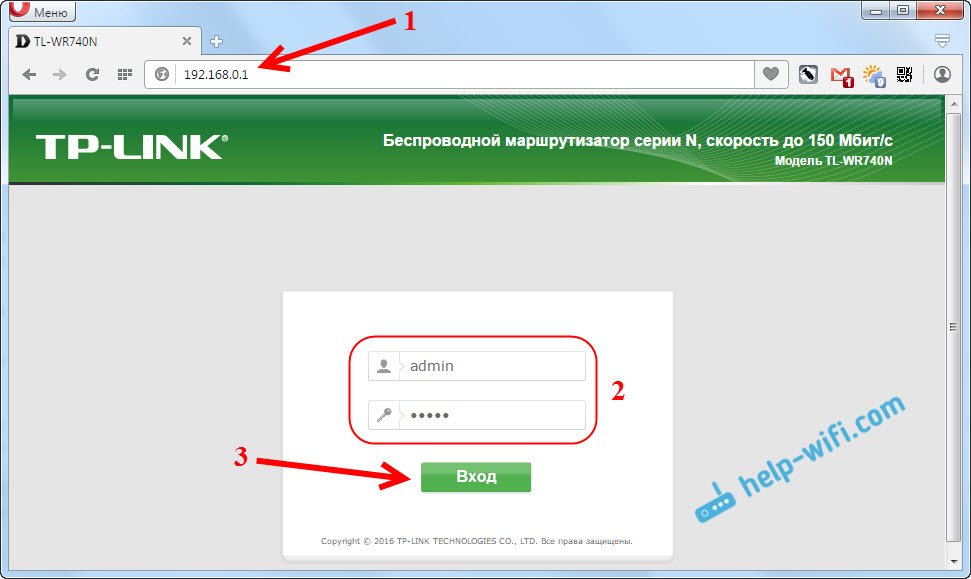Focus the password field with dots
The image size is (971, 579).
pyautogui.click(x=477, y=415)
